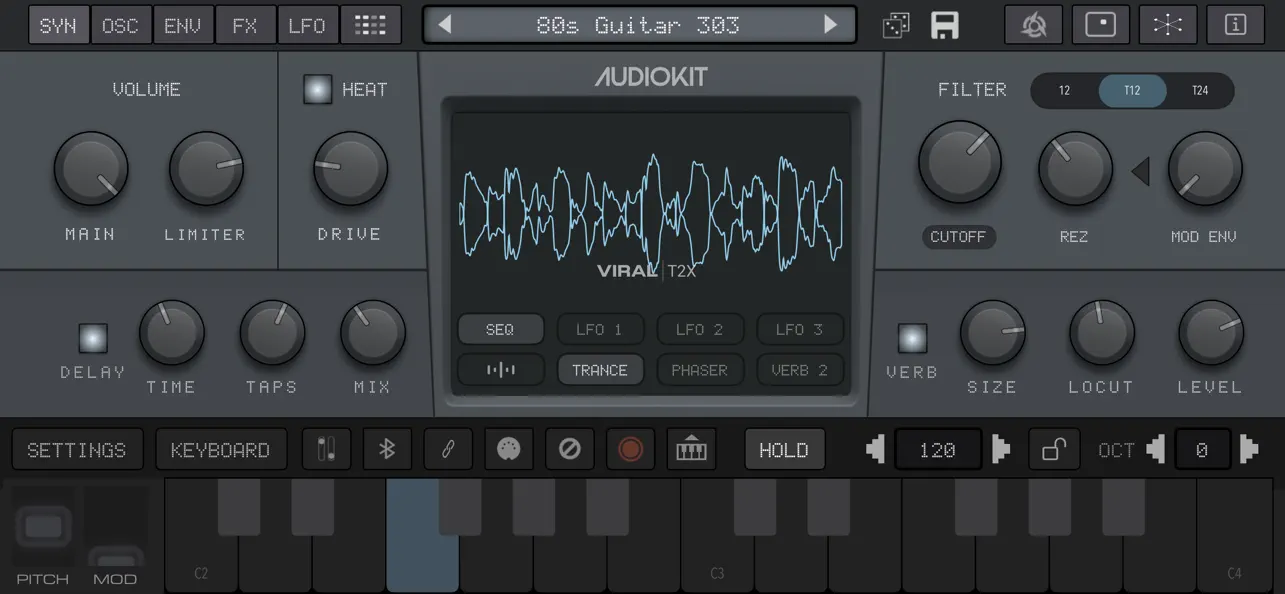Viewport: 1285px width, 594px height.
Task: Switch to the ENV tab
Action: pos(183,26)
